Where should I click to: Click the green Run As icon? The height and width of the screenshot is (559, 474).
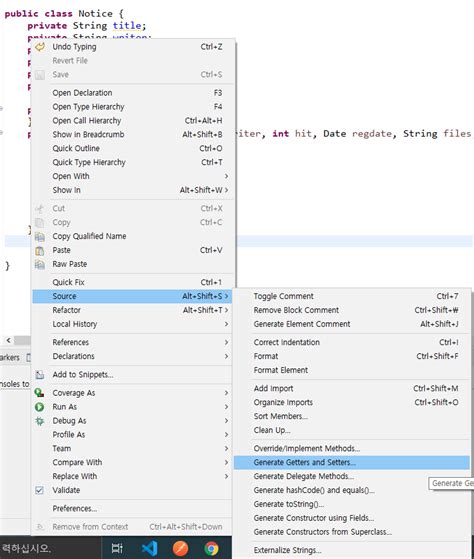point(40,407)
